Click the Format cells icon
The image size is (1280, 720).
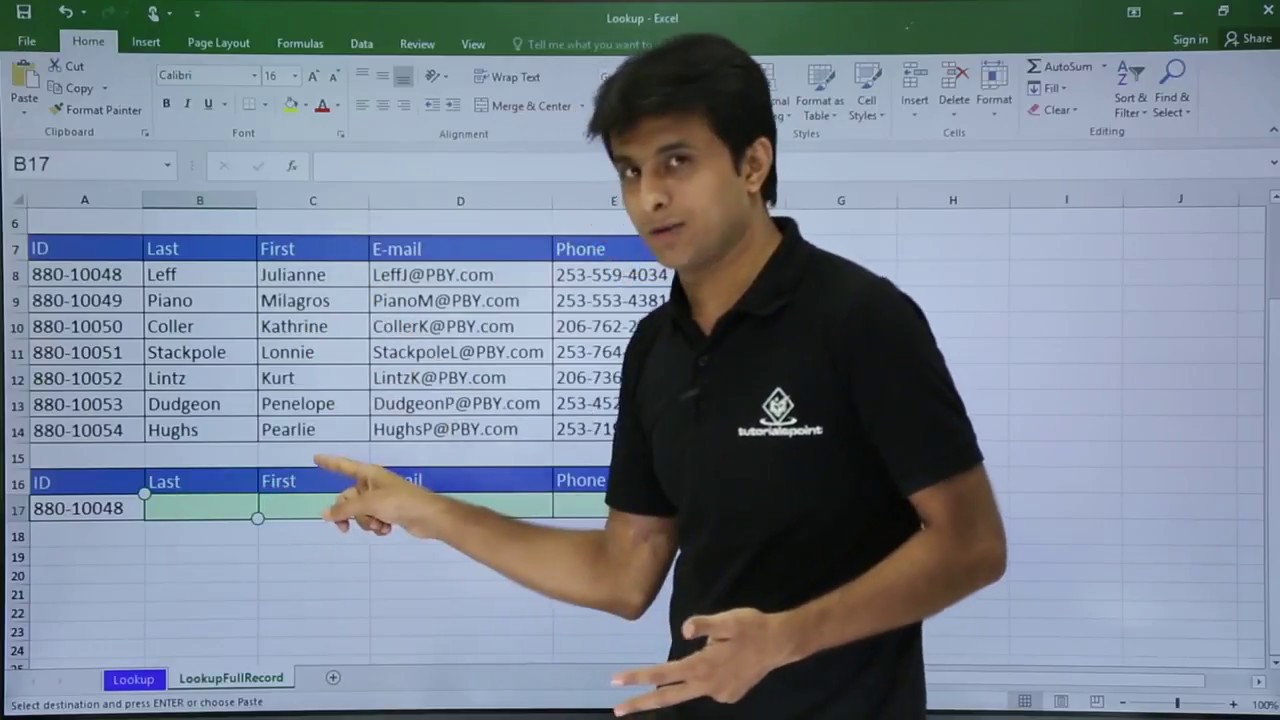coord(994,77)
